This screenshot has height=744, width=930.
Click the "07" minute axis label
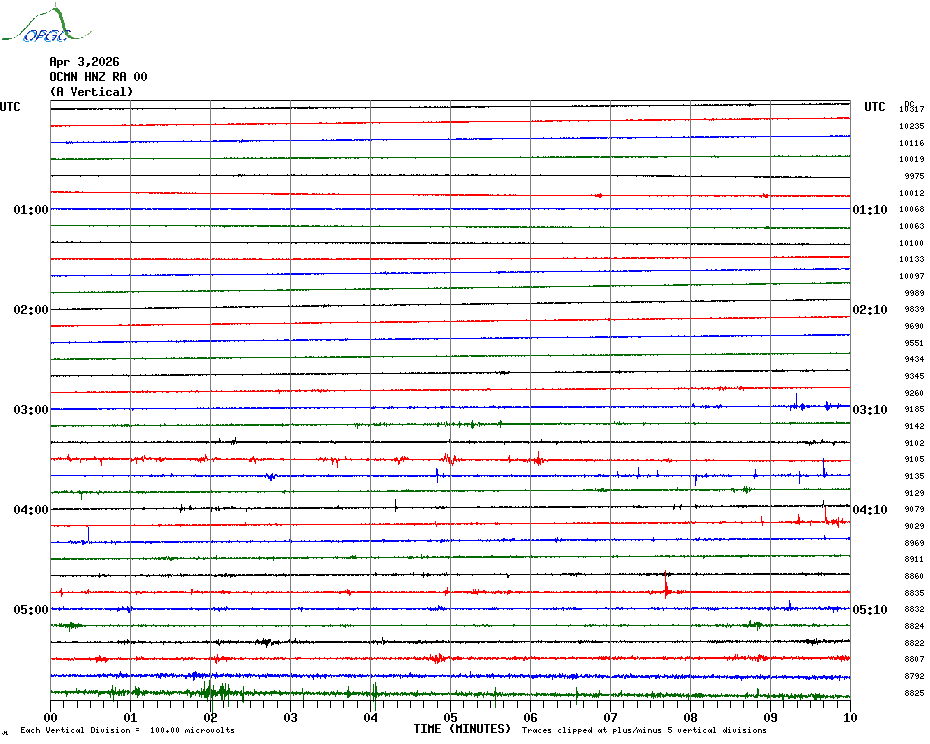click(x=610, y=717)
